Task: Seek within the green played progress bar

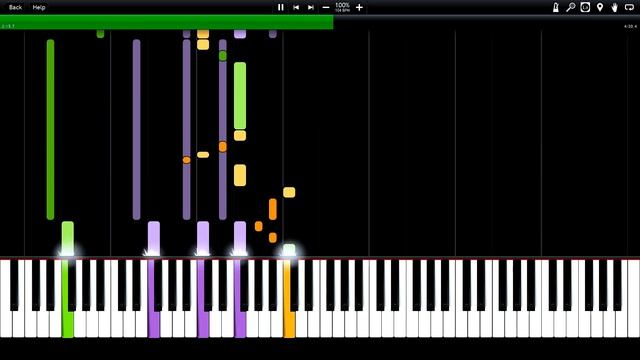Action: pos(167,22)
